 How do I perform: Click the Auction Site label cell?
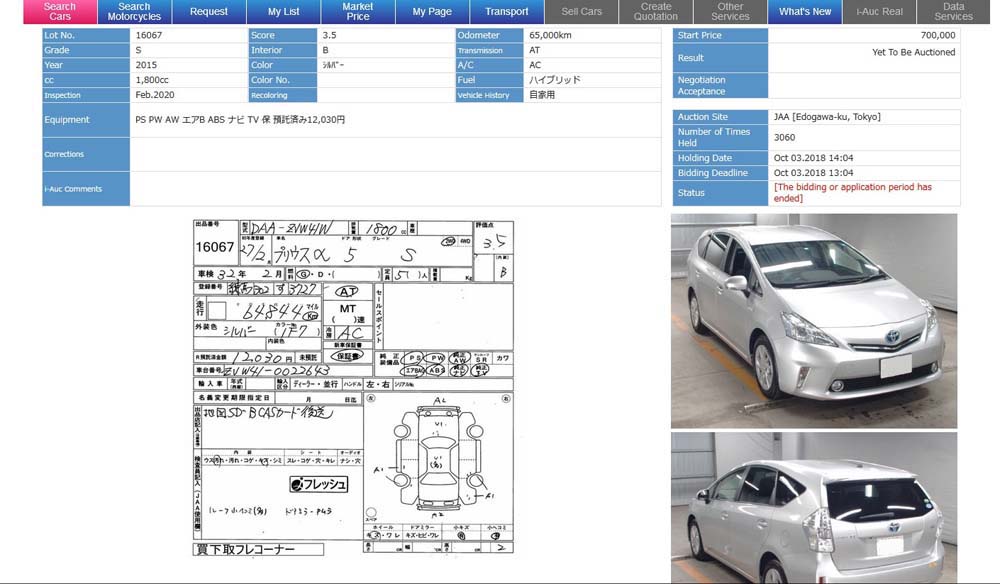click(x=720, y=117)
